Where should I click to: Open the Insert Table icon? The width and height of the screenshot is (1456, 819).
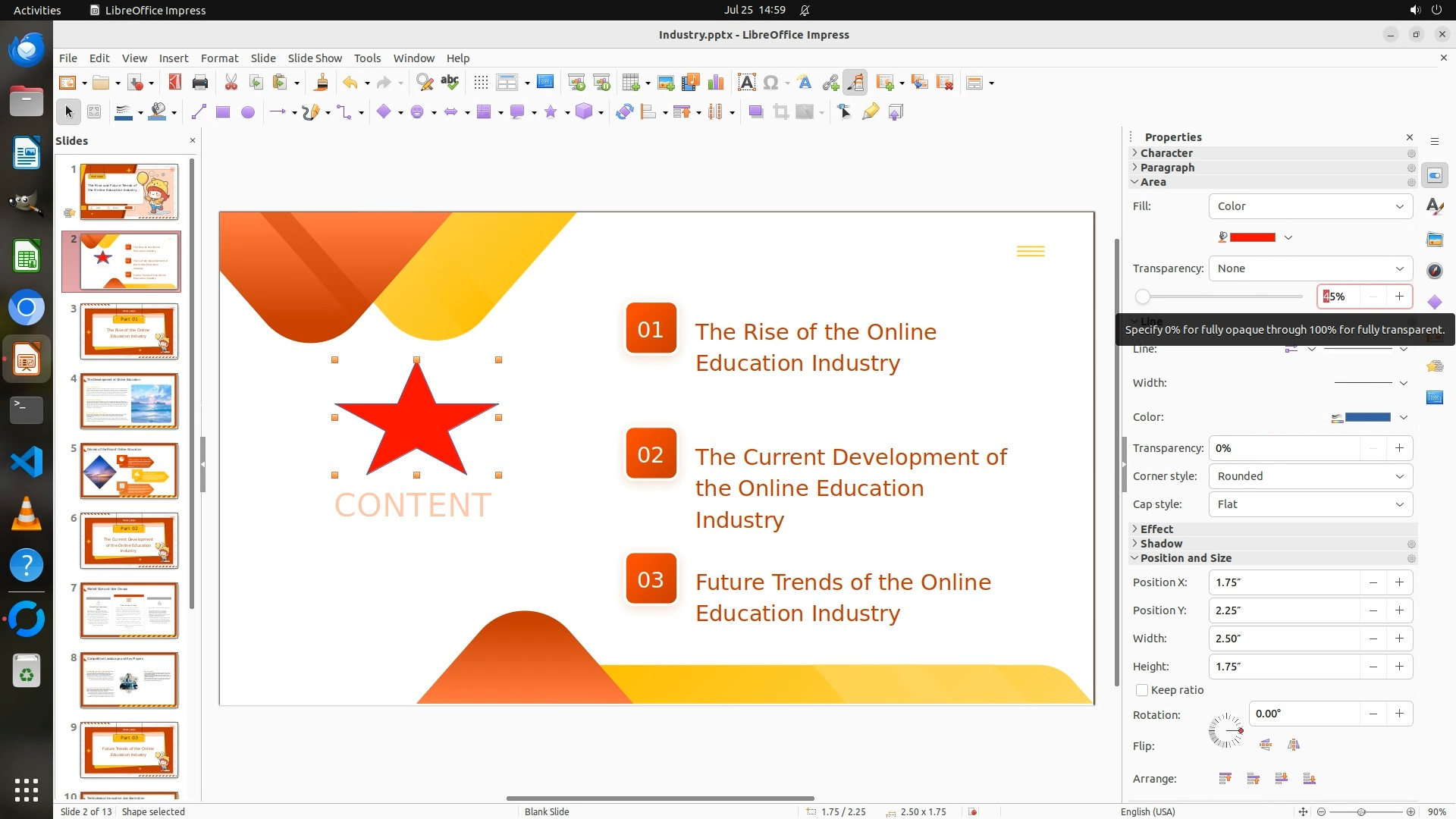(x=629, y=83)
